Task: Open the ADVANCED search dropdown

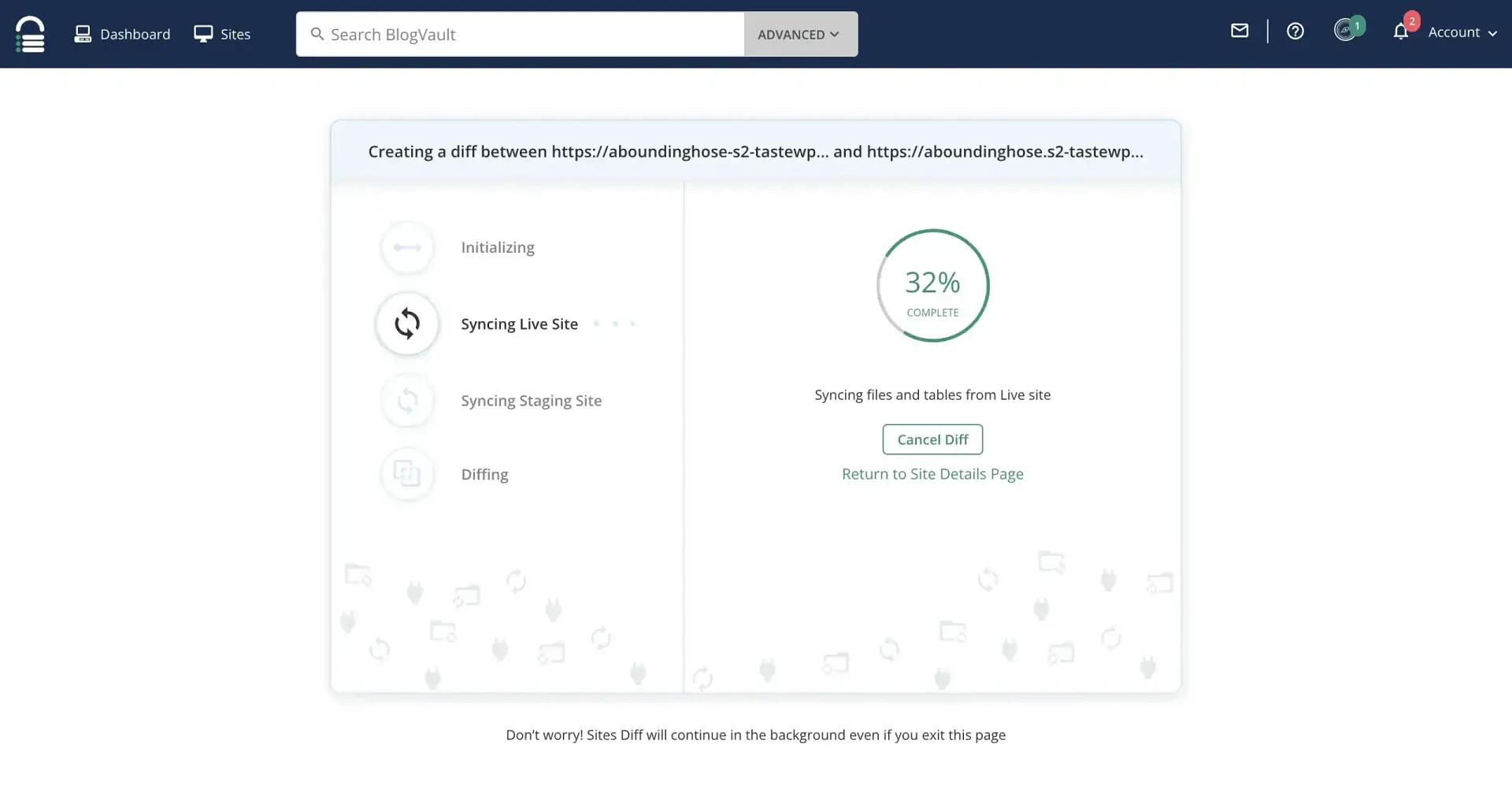Action: [799, 34]
